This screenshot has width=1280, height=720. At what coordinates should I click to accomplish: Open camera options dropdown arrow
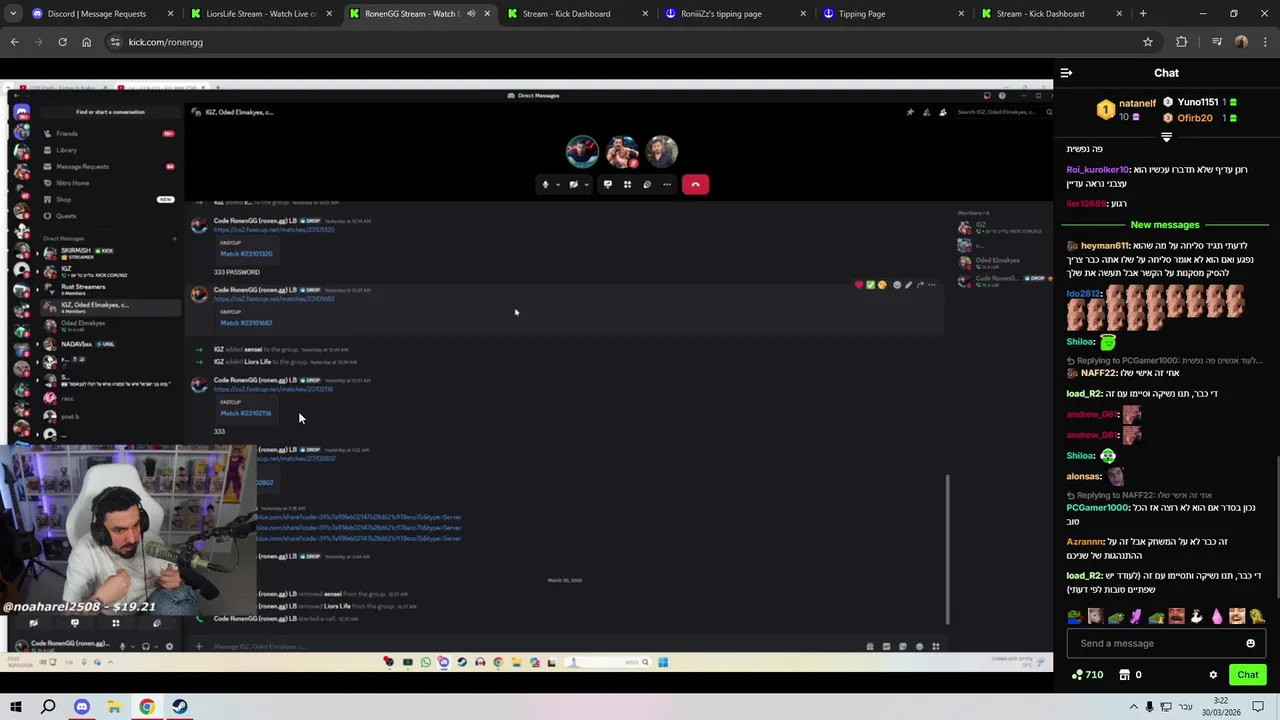click(x=586, y=184)
